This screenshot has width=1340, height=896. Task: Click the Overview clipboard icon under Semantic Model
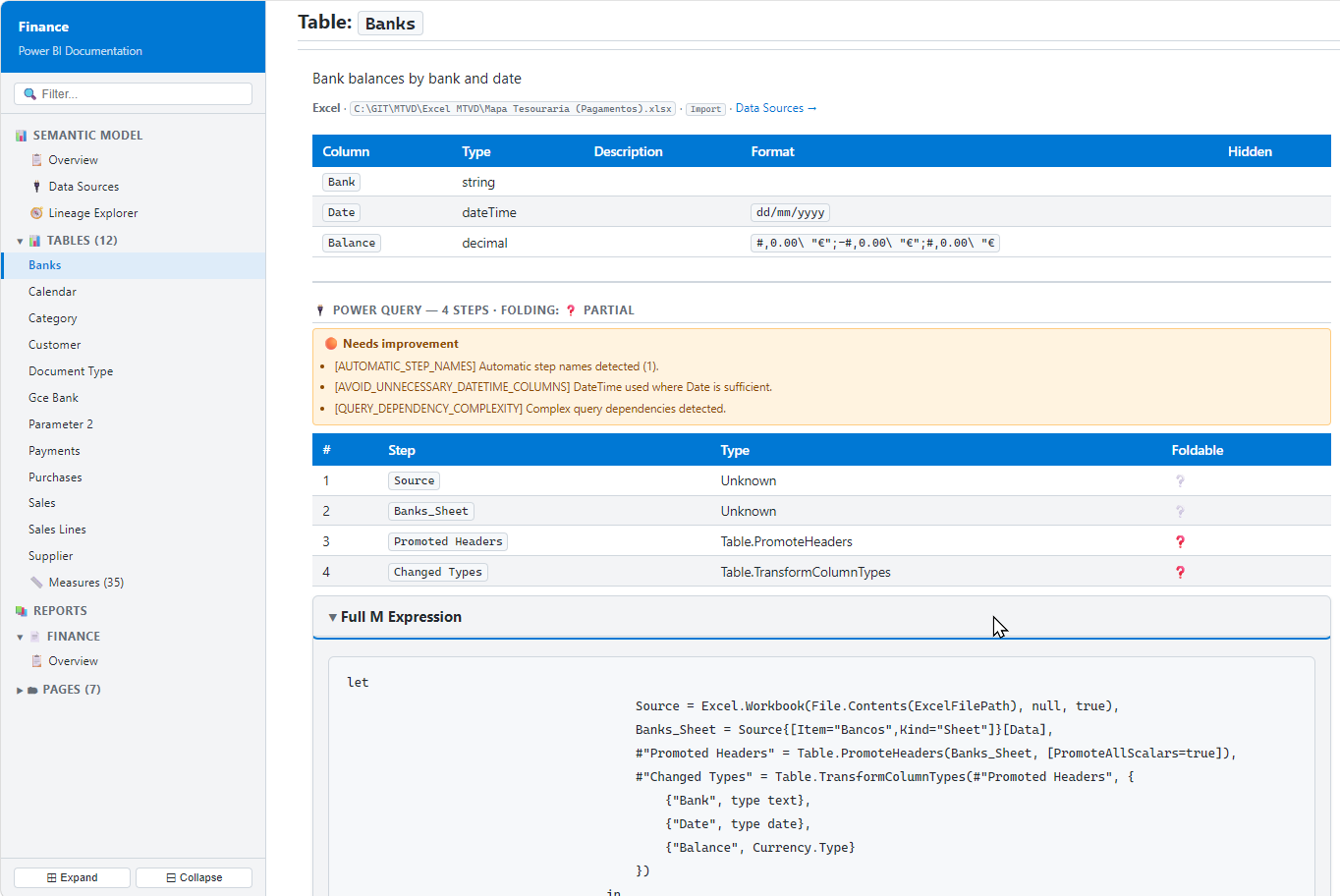click(x=36, y=160)
